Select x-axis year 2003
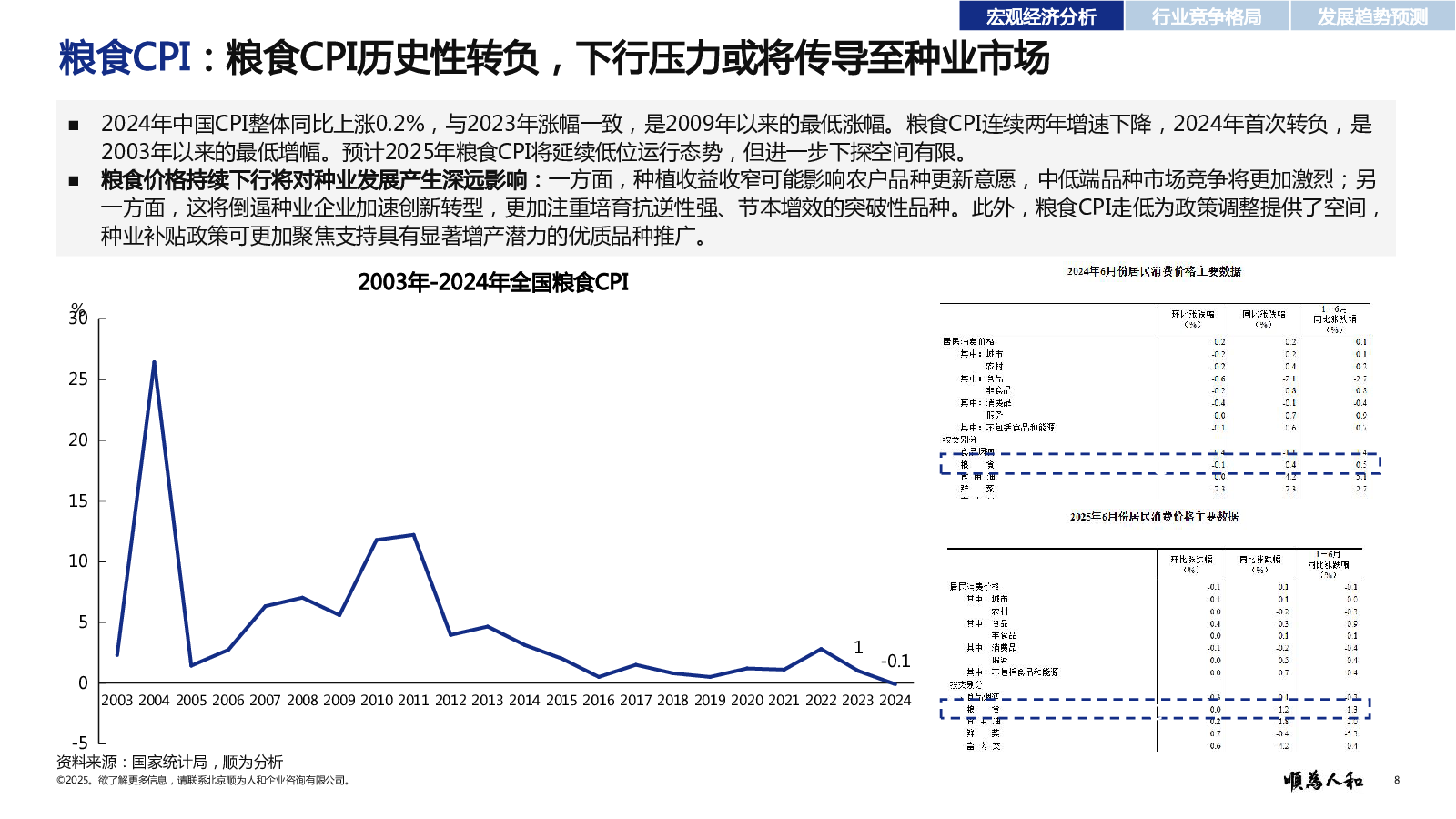1456x819 pixels. pyautogui.click(x=117, y=701)
